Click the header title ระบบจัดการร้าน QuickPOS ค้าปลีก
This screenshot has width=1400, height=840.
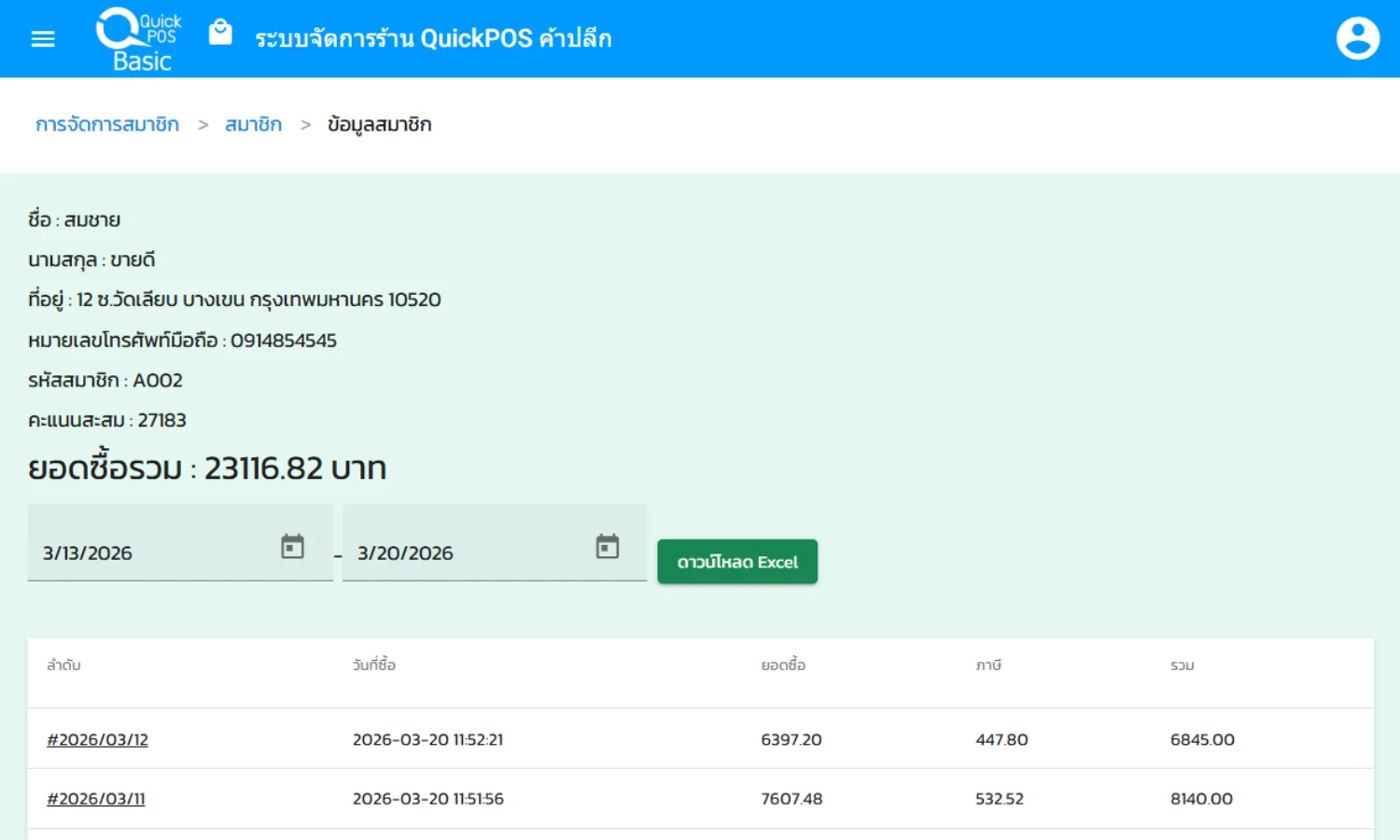tap(433, 38)
